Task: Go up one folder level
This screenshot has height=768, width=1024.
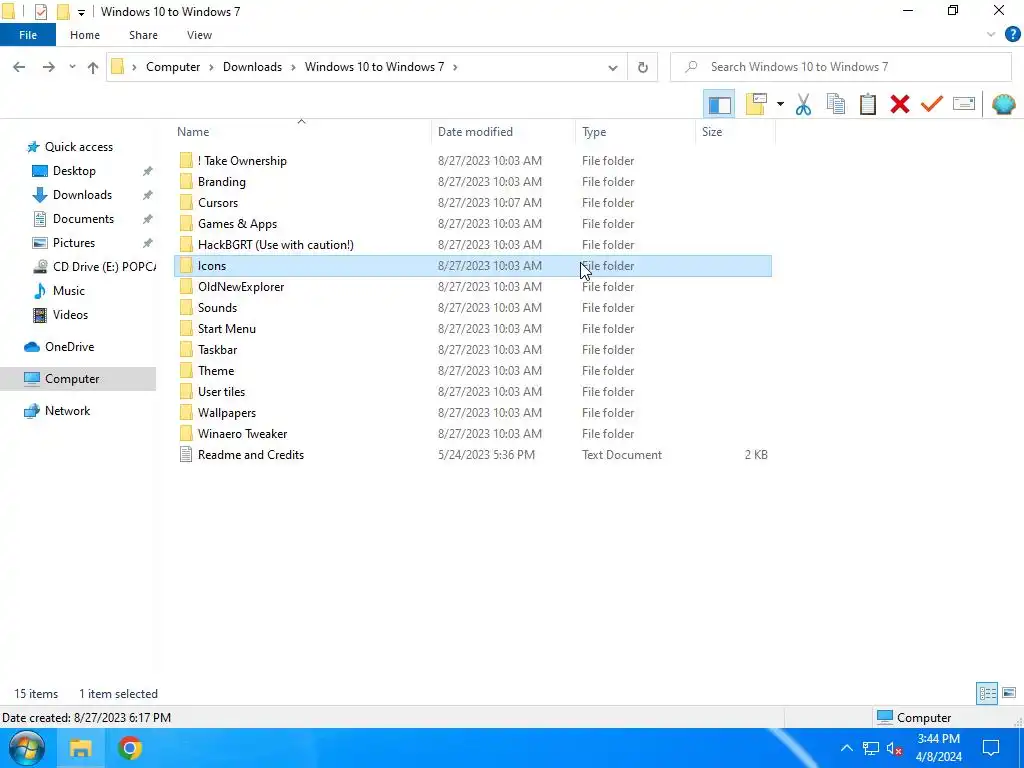Action: coord(93,67)
